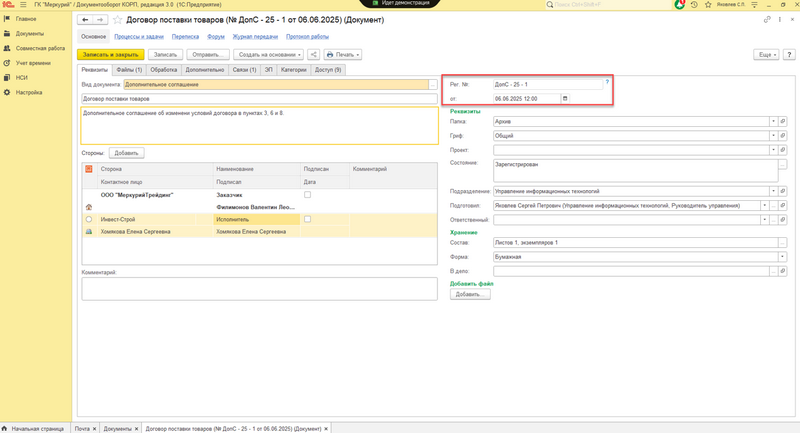This screenshot has width=800, height=433.
Task: Click the back navigation arrow
Action: tap(84, 20)
